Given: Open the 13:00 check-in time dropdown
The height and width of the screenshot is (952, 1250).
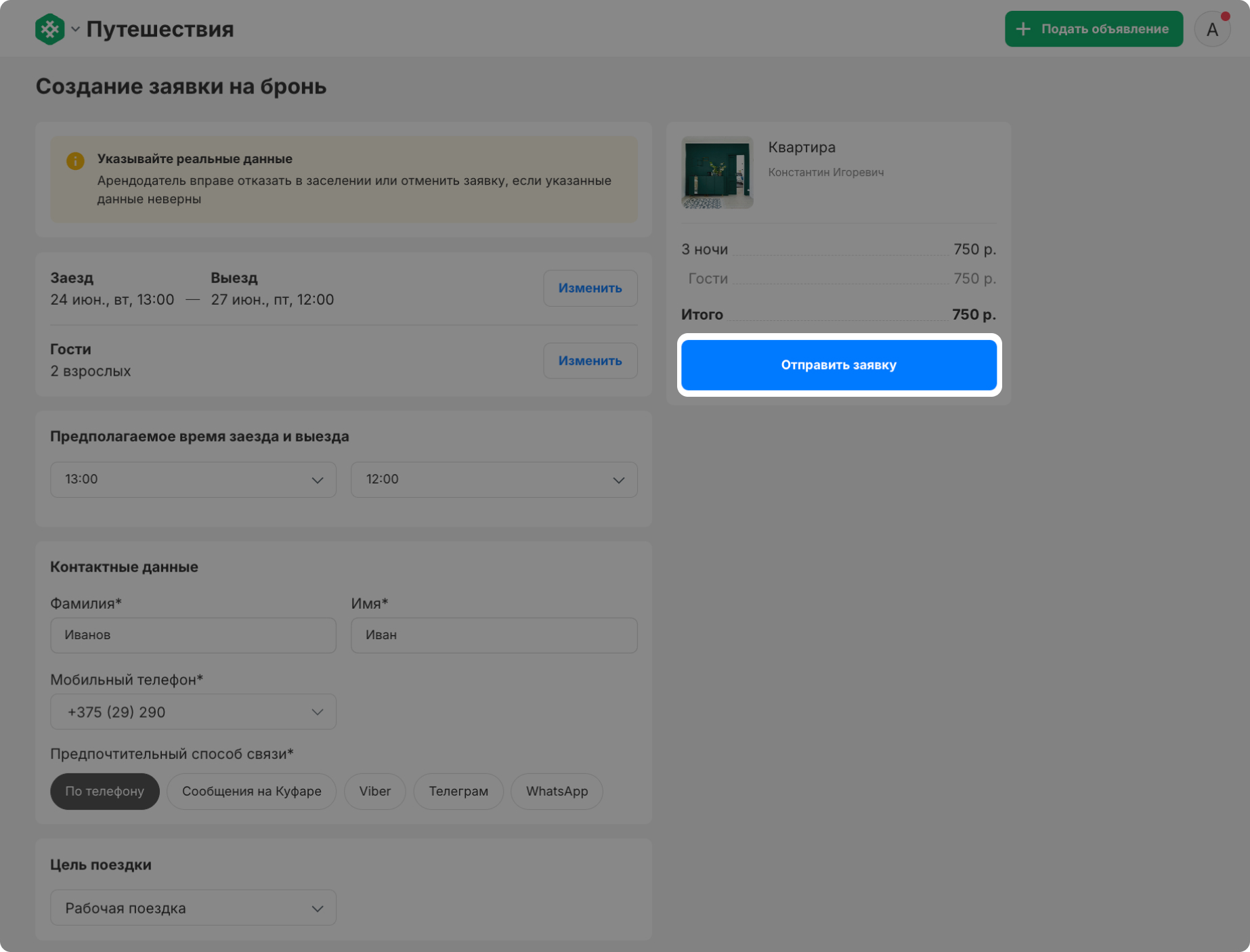Looking at the screenshot, I should point(193,480).
